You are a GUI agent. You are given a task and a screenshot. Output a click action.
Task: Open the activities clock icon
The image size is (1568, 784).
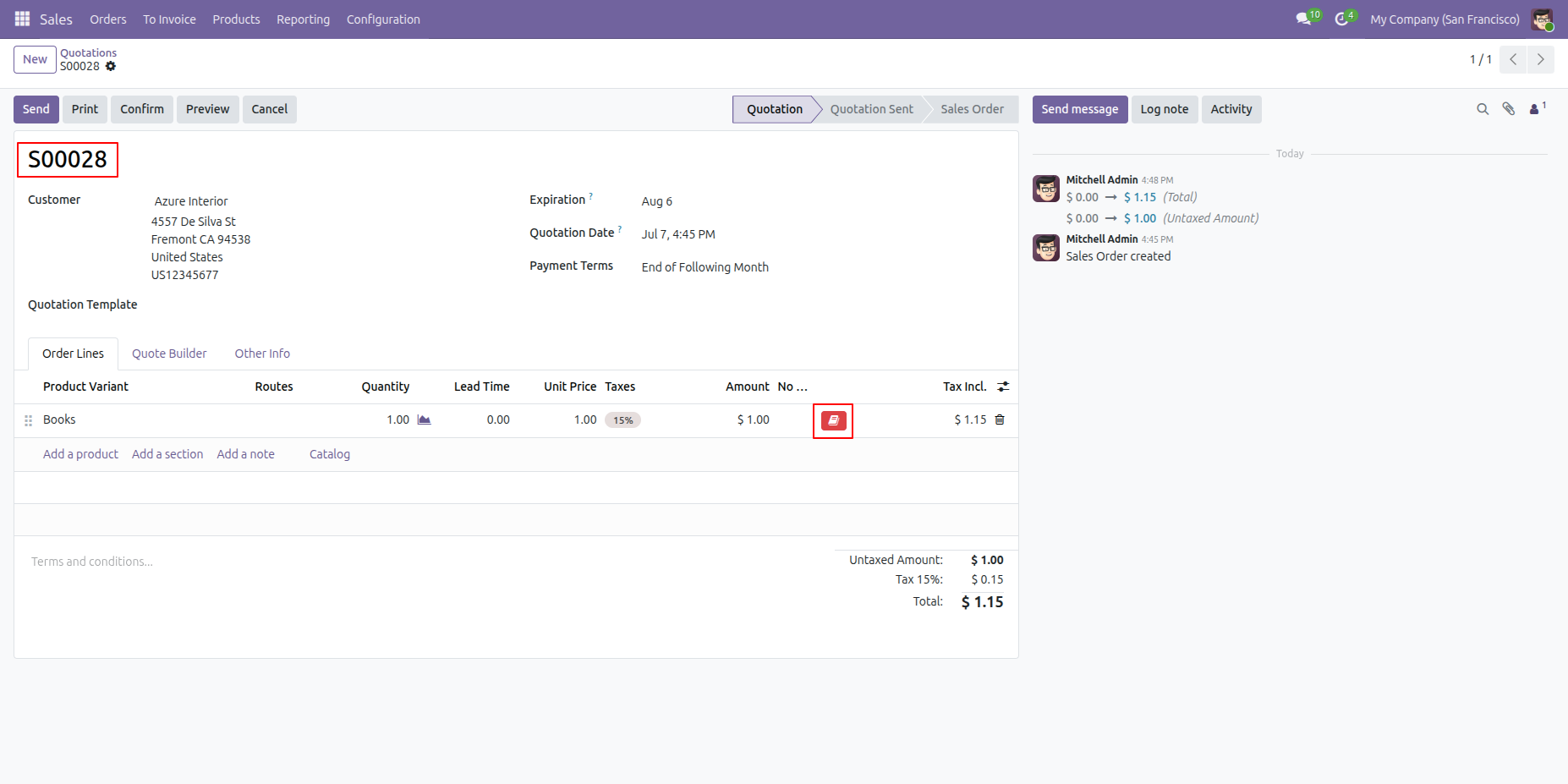(x=1341, y=19)
